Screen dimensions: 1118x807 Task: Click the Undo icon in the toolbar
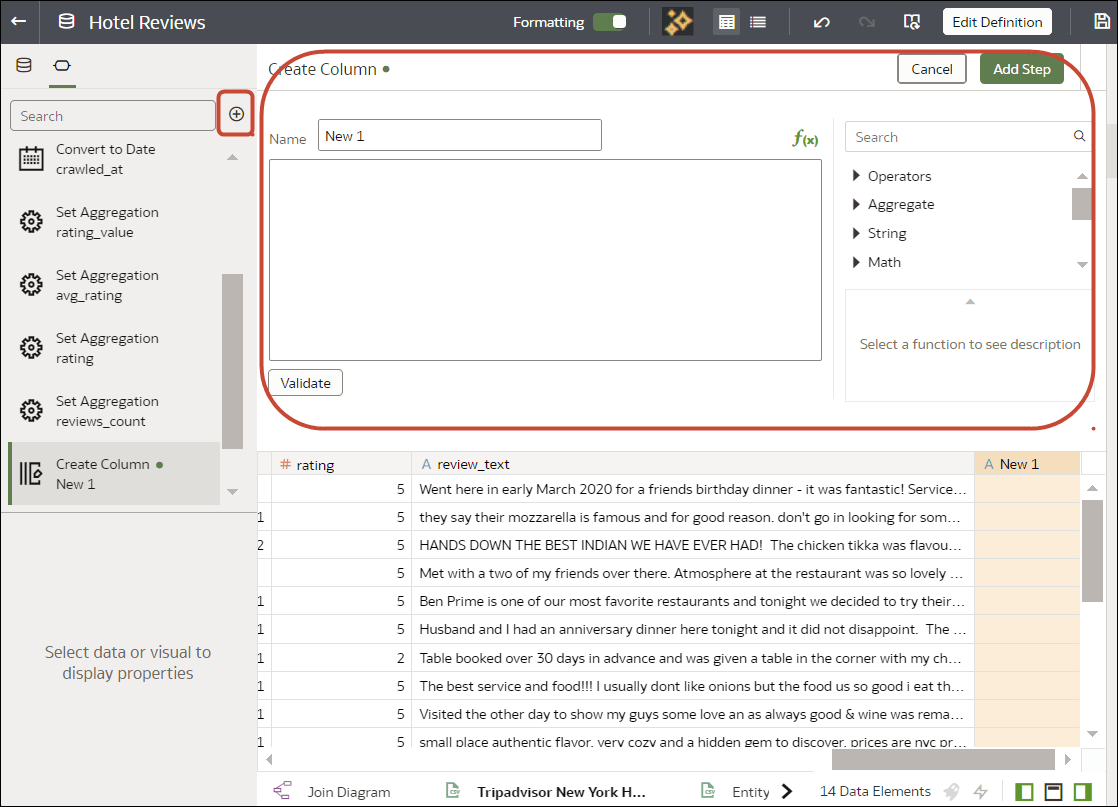(x=820, y=21)
